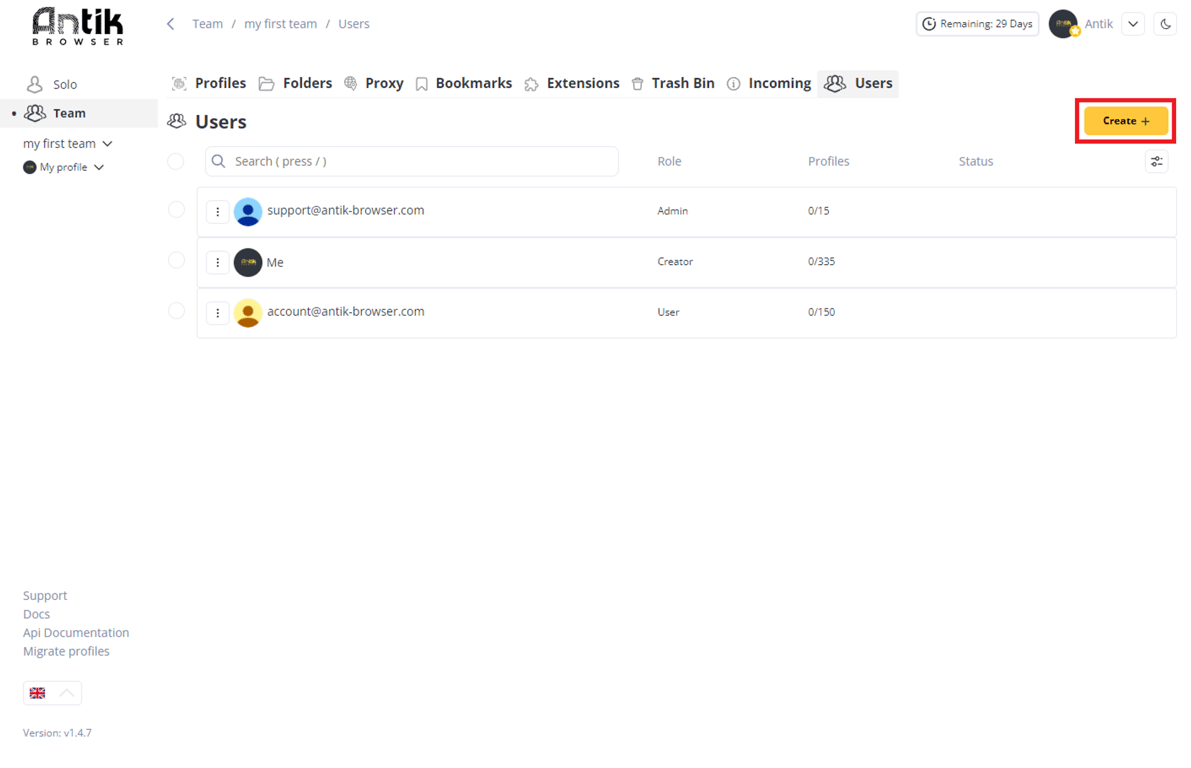
Task: Click the 0/15 profiles value
Action: (x=819, y=211)
